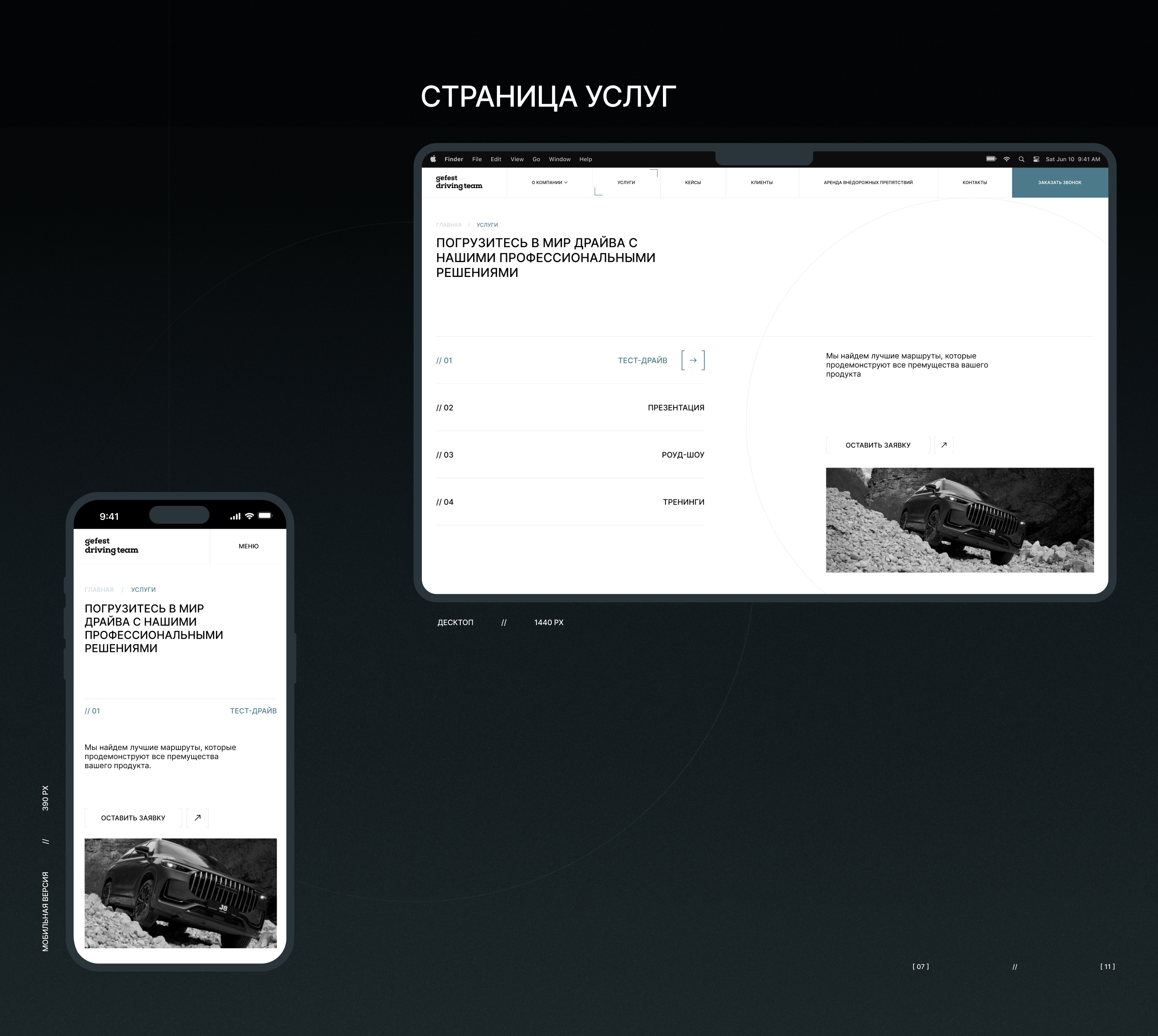Click the bracketed arrow next to ТЕСТ-ДРАЙВ
1158x1036 pixels.
click(x=693, y=360)
